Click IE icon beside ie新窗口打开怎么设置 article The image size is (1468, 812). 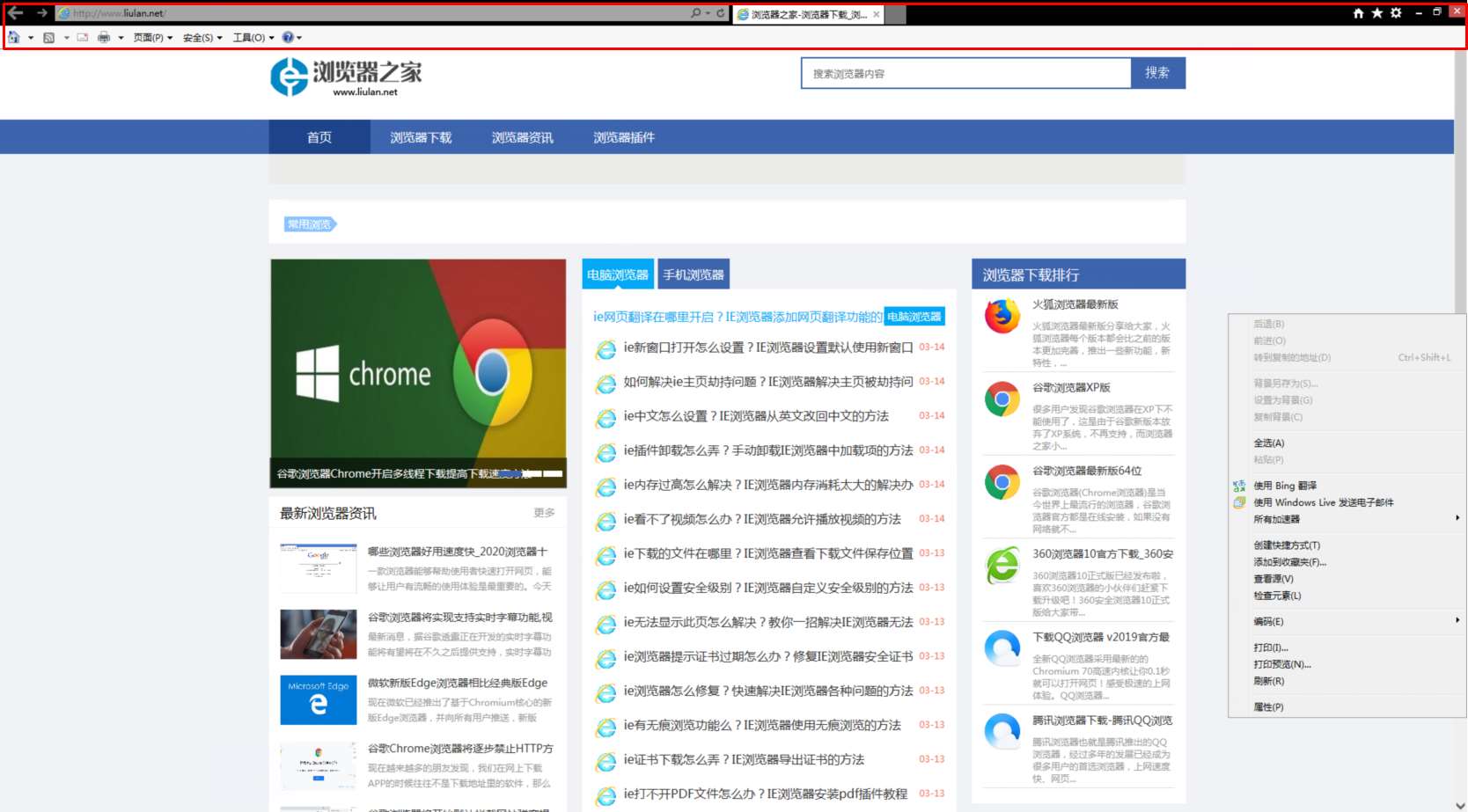[x=606, y=349]
